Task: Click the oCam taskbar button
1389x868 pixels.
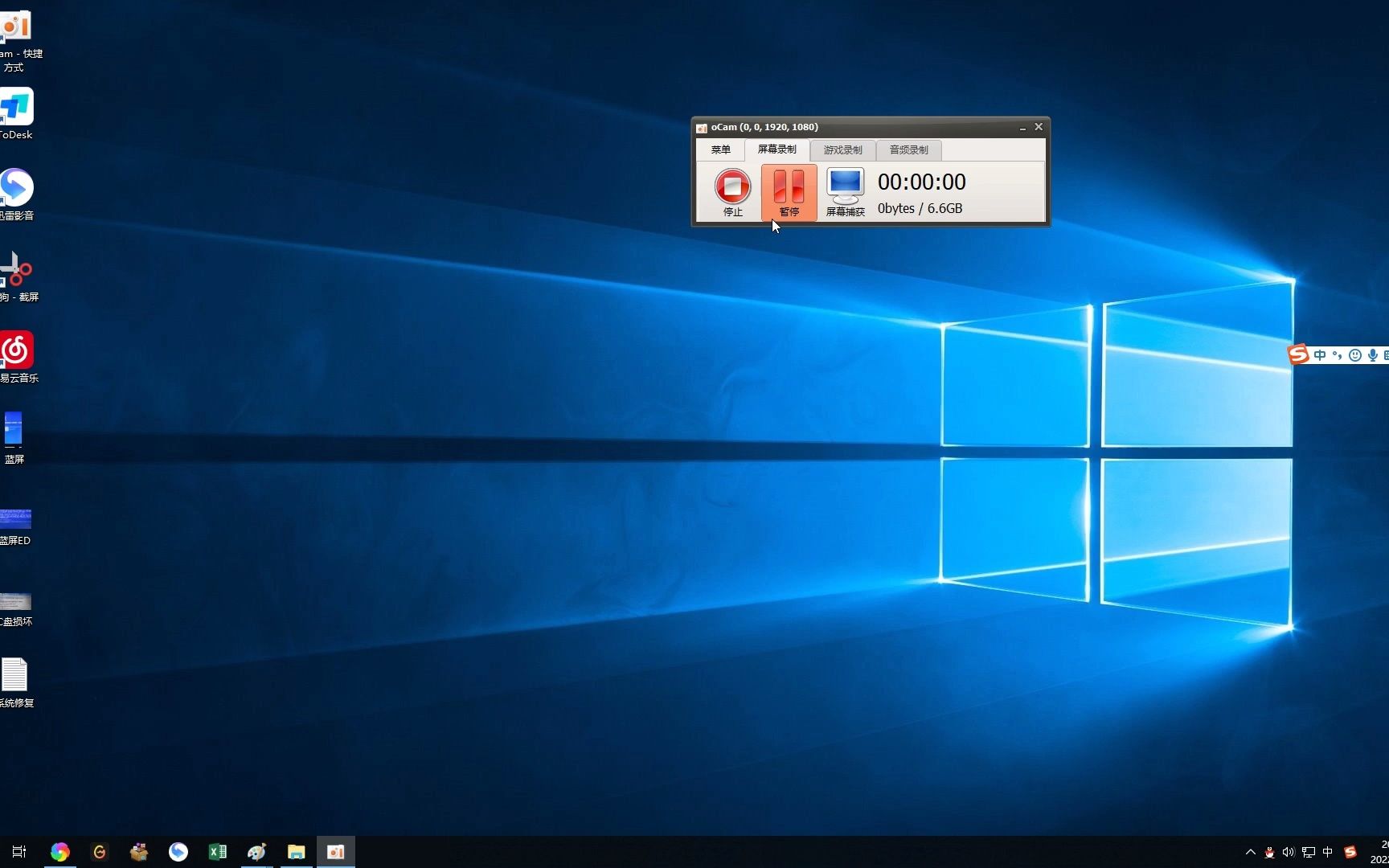Action: coord(335,852)
